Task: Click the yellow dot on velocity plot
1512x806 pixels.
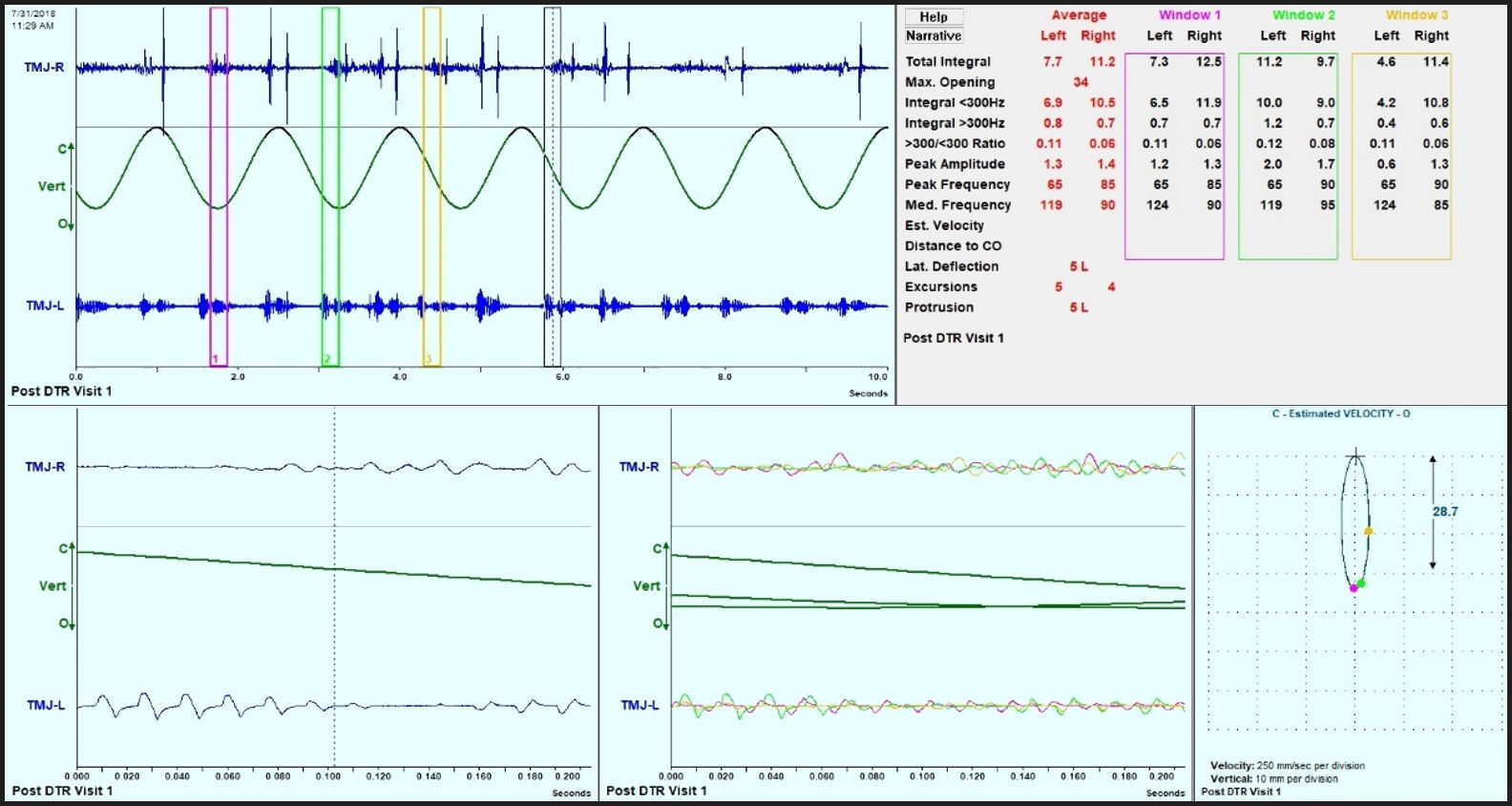Action: pos(1369,531)
